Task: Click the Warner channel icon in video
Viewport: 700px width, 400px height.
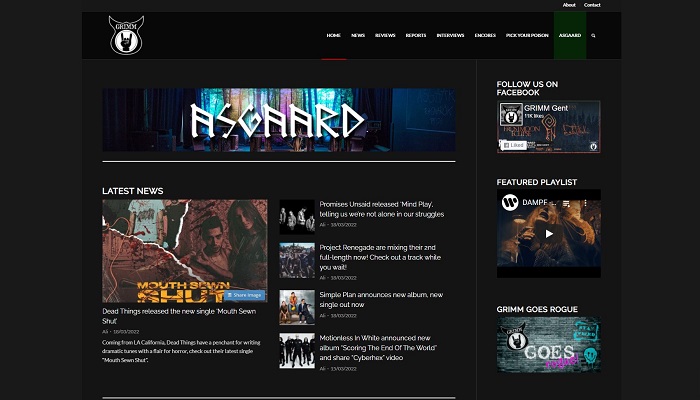Action: coord(510,202)
